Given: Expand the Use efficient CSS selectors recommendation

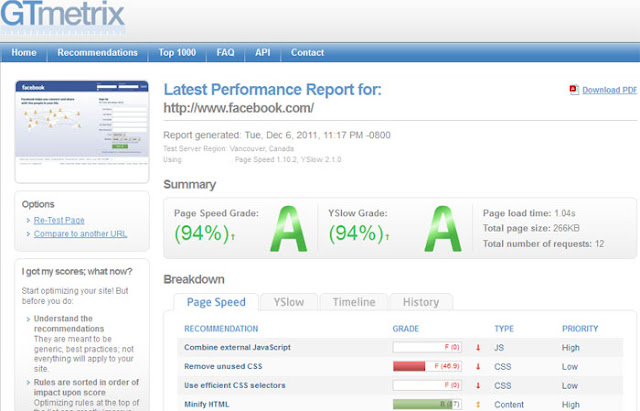Looking at the screenshot, I should 235,385.
